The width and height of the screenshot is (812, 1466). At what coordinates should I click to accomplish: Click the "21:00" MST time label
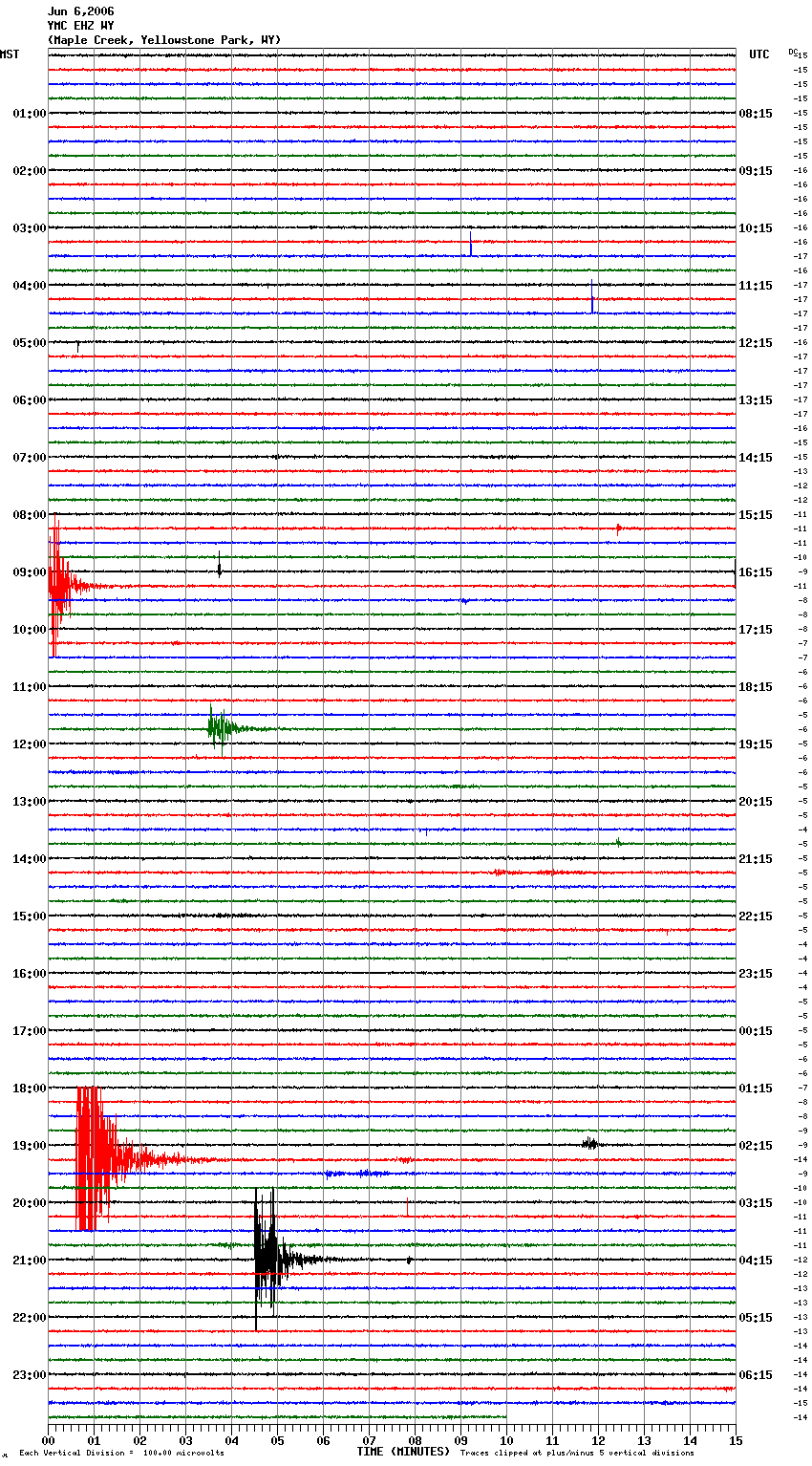30,1261
